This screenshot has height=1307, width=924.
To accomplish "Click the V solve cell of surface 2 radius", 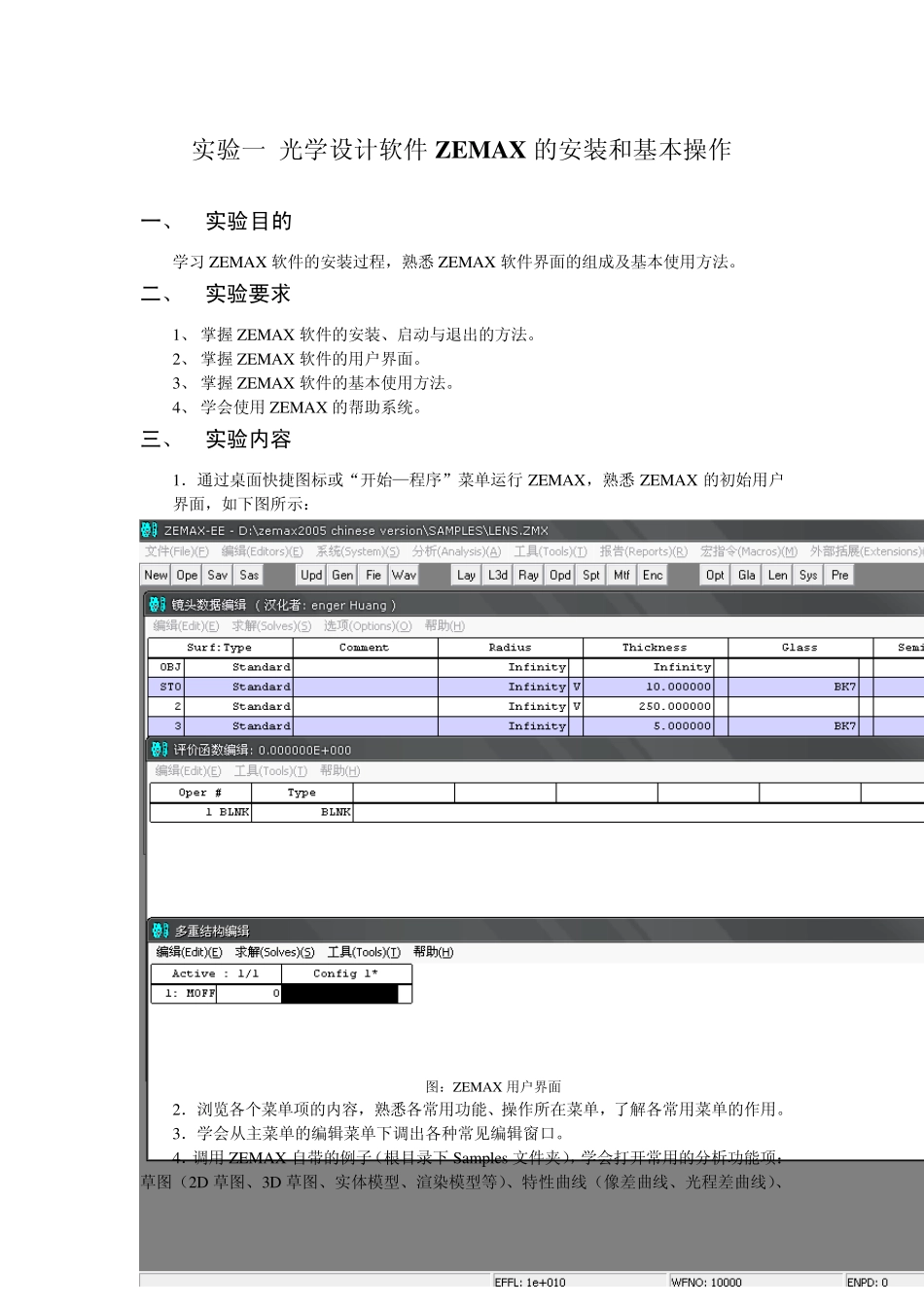I will point(577,707).
